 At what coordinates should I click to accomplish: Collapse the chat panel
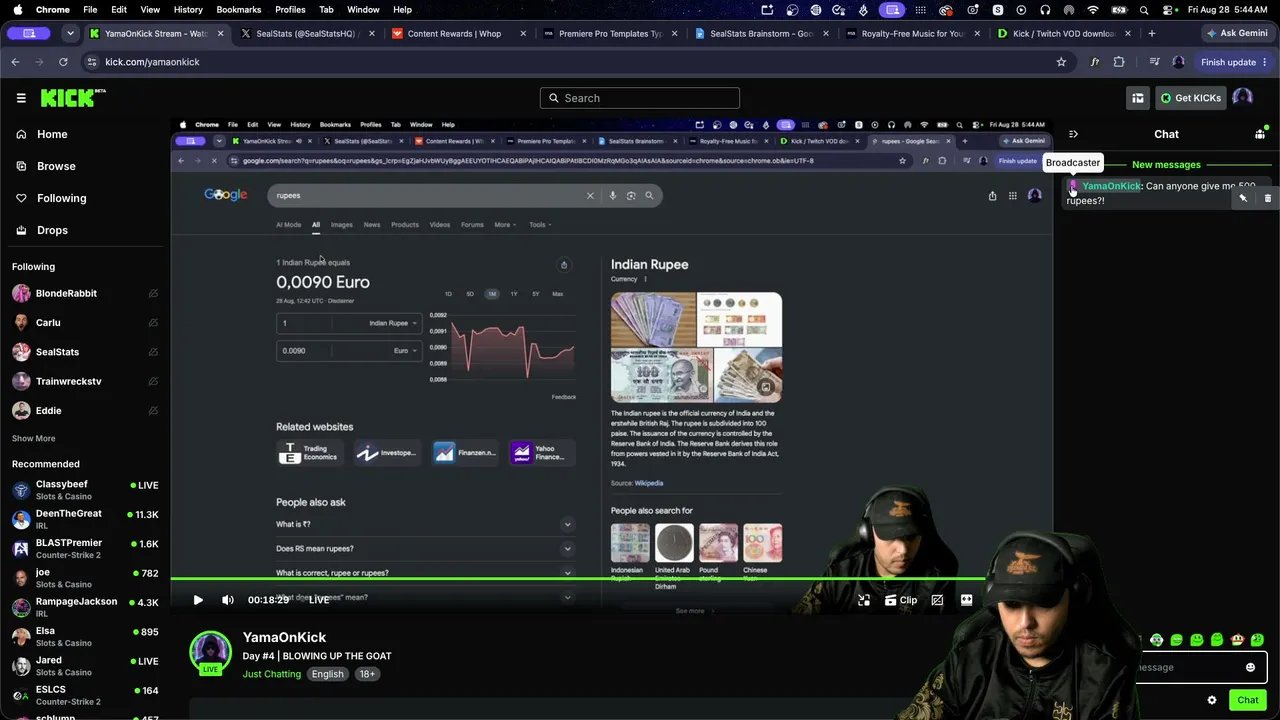click(x=1073, y=134)
